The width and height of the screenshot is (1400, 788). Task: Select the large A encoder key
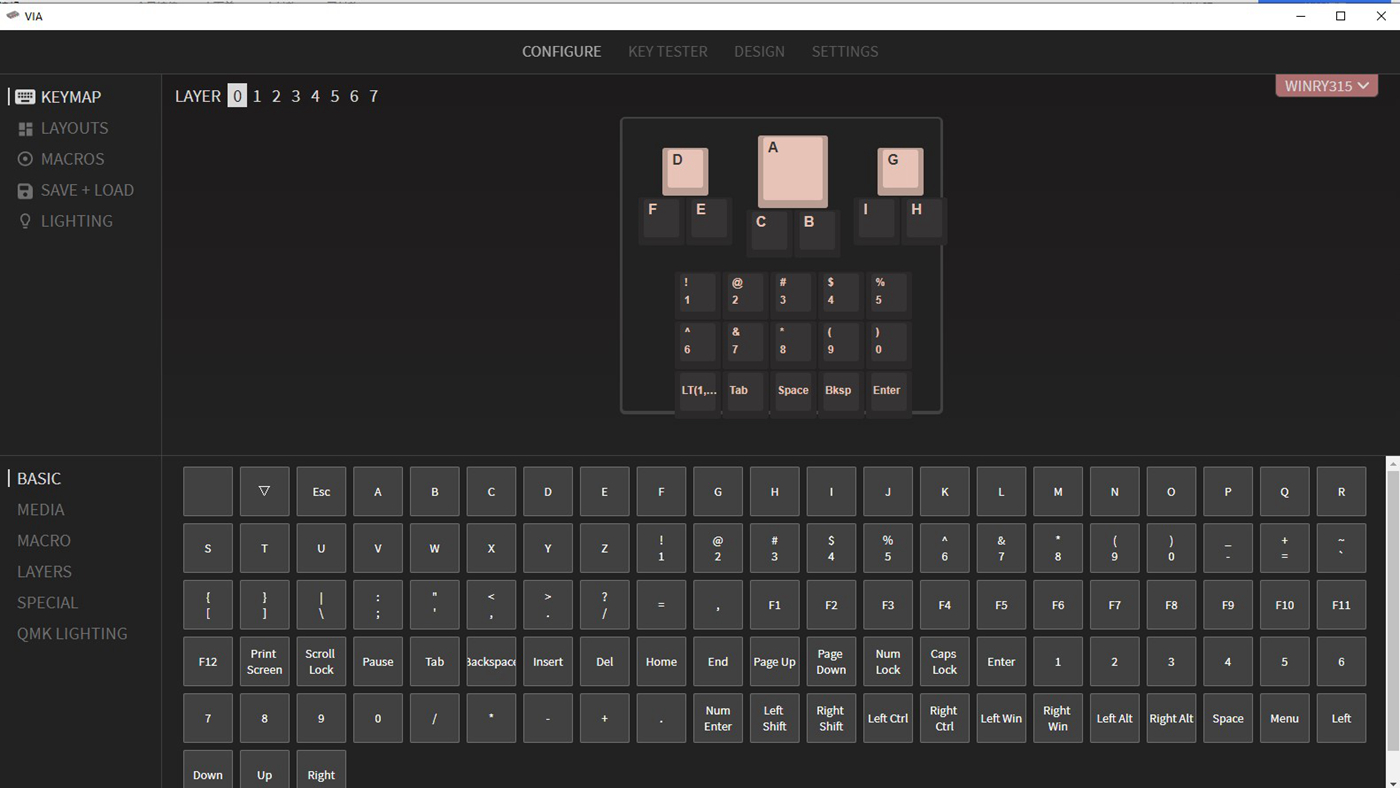792,171
